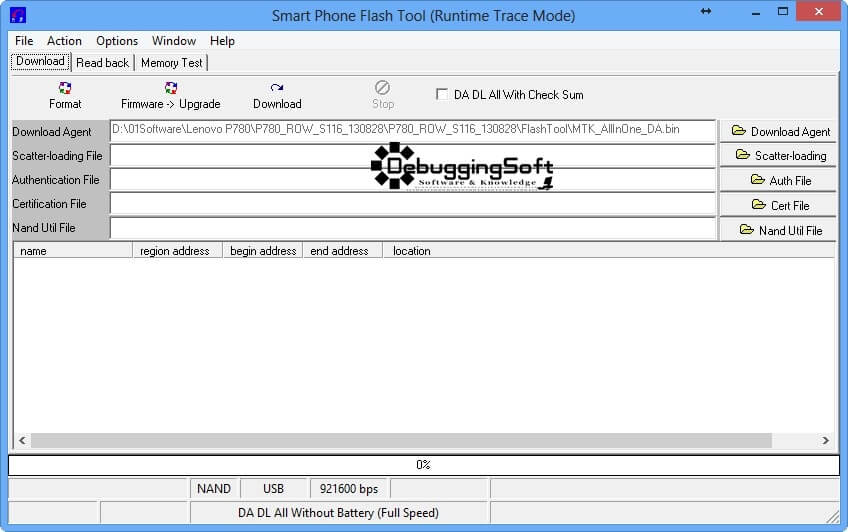Click the Format toolbar icon
This screenshot has height=532, width=848.
[x=65, y=89]
